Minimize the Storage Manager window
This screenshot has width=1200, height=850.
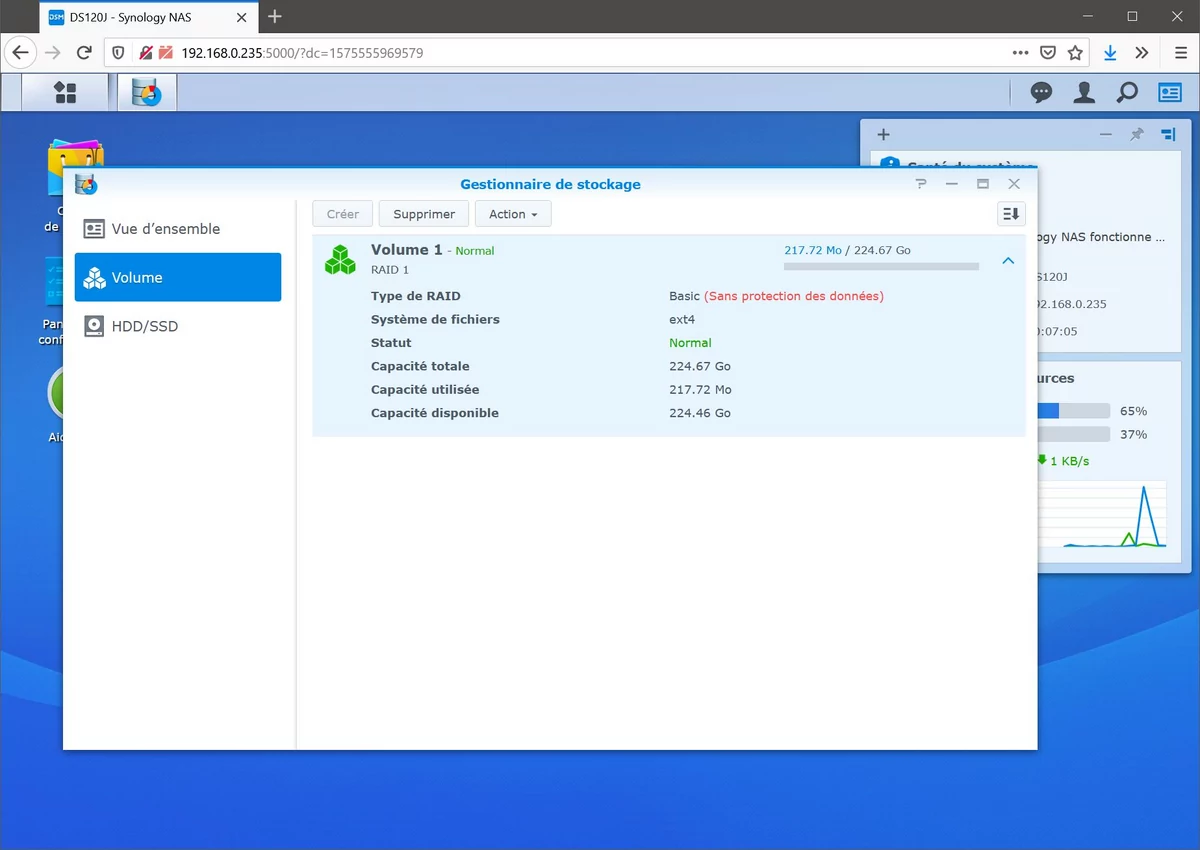click(x=952, y=184)
